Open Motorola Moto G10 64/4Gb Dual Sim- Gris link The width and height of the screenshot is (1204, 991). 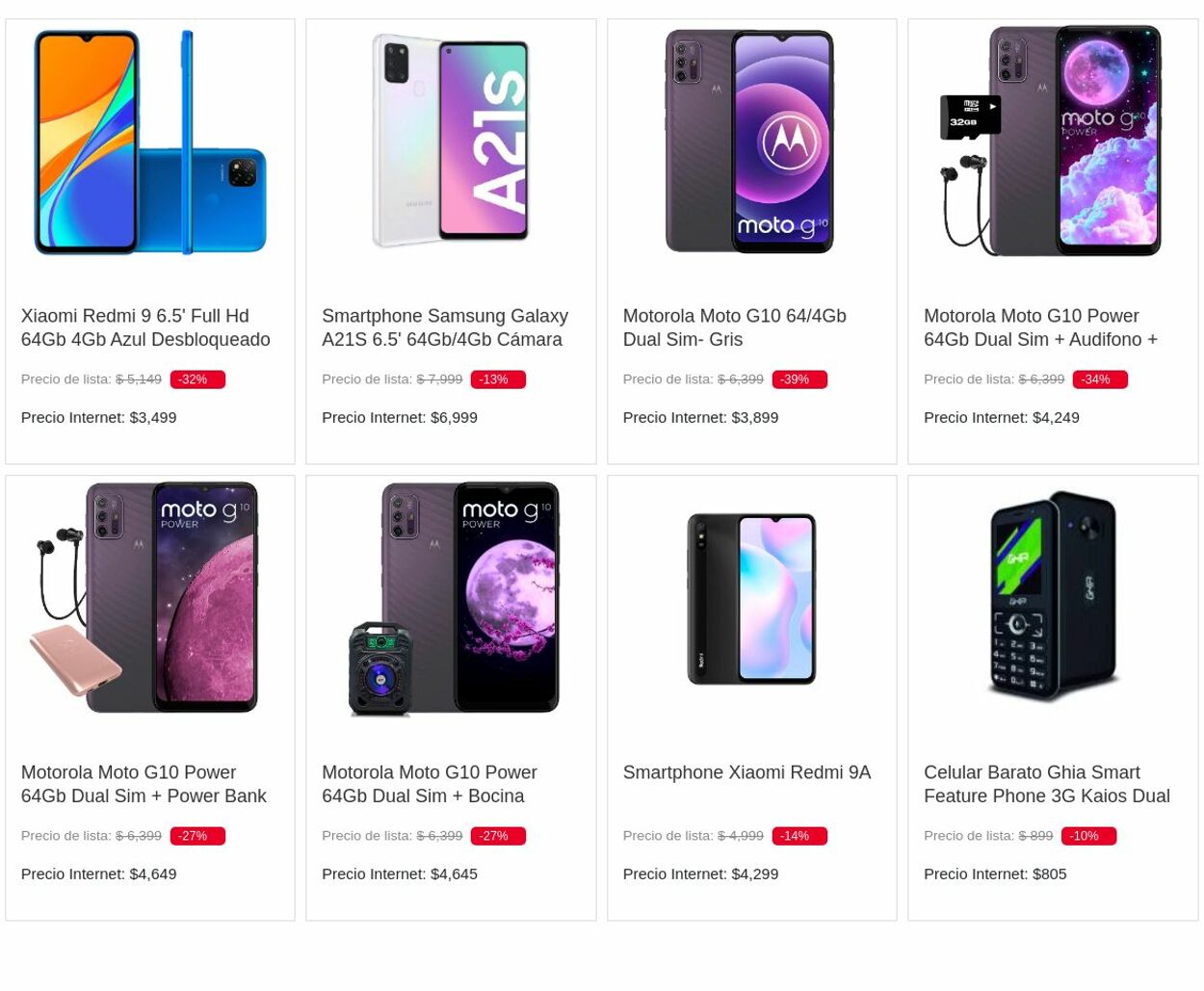click(734, 327)
